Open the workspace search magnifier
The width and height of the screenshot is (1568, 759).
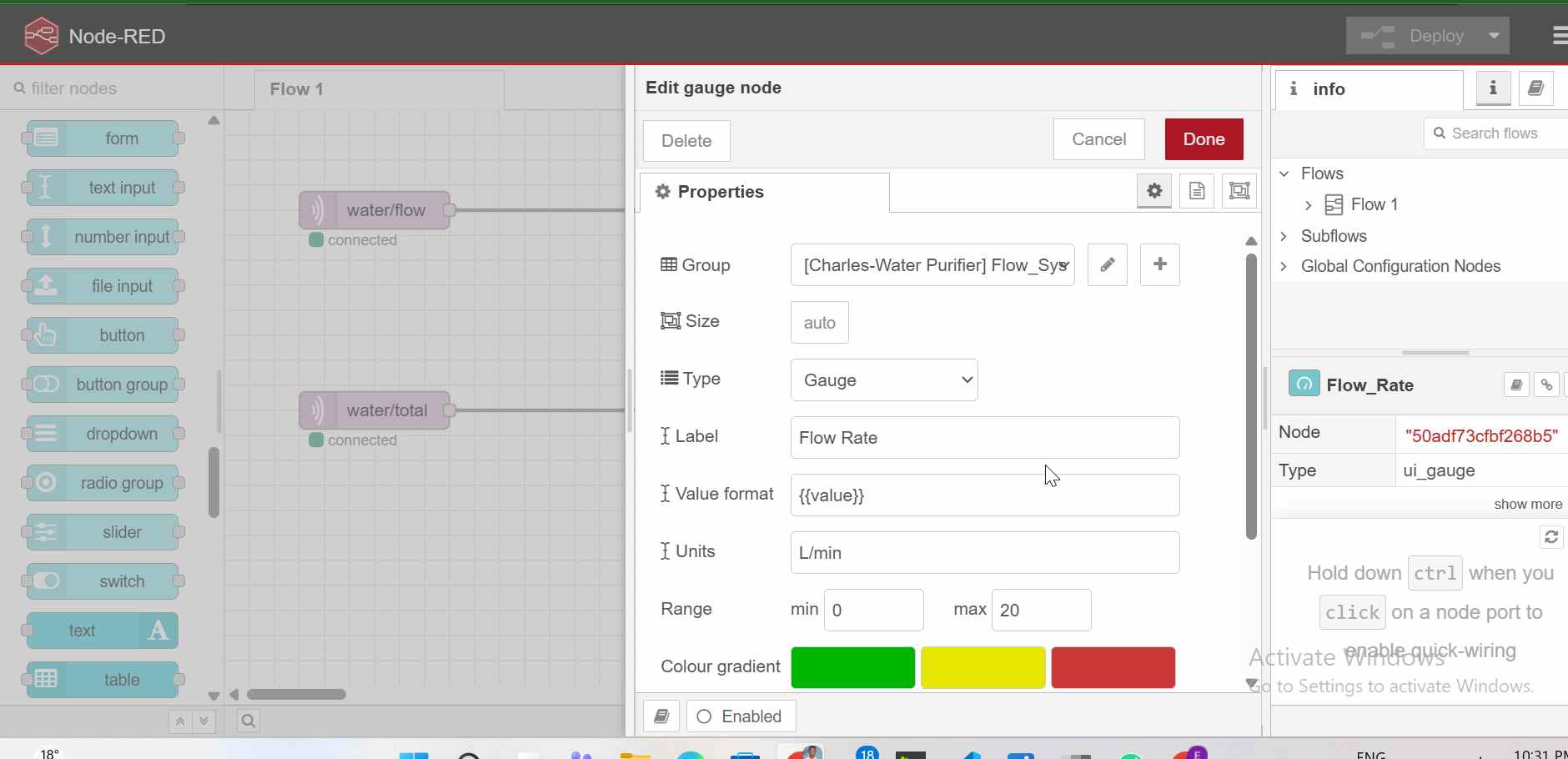point(249,721)
